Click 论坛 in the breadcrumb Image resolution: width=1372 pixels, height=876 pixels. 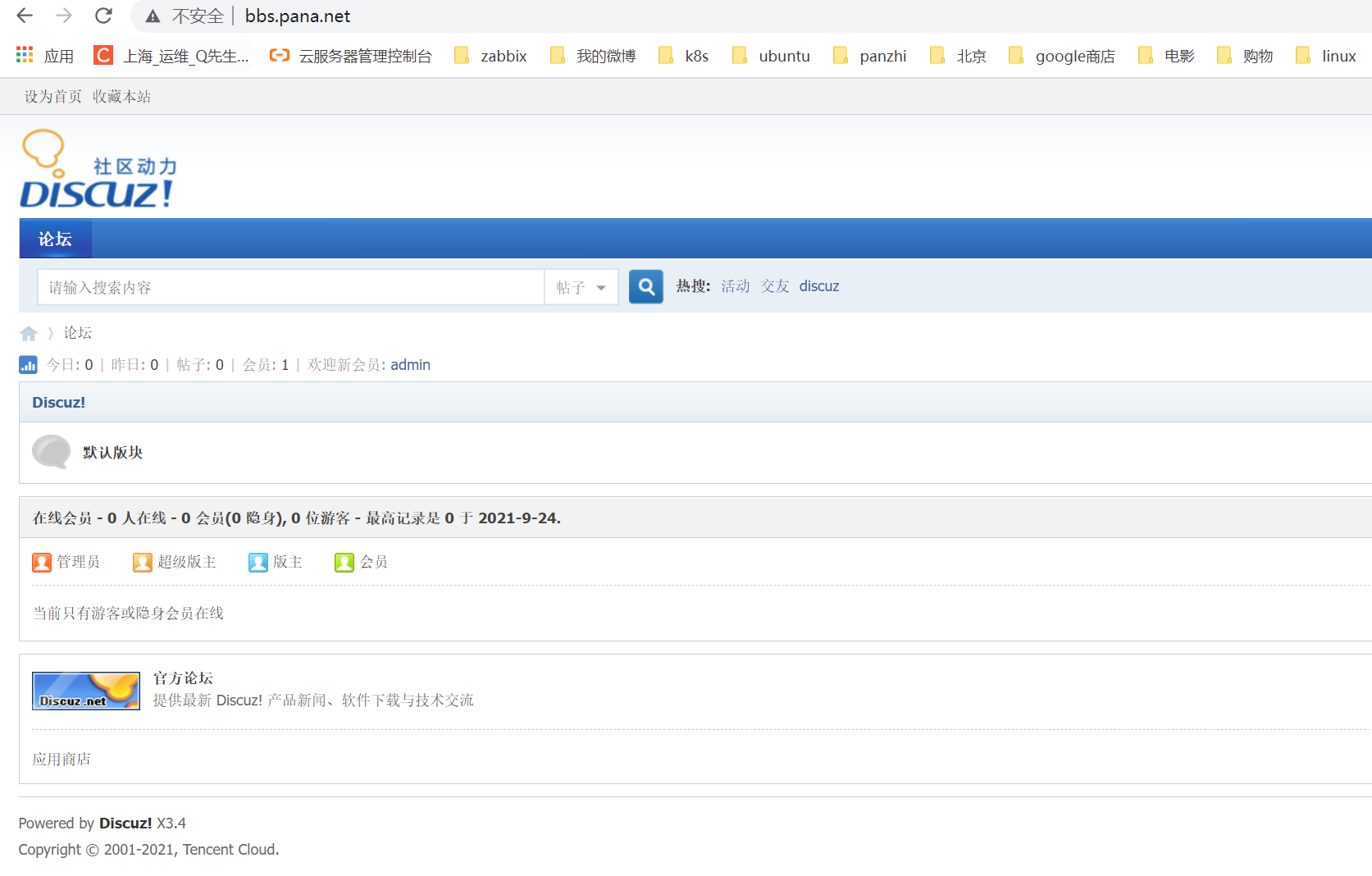pyautogui.click(x=78, y=333)
